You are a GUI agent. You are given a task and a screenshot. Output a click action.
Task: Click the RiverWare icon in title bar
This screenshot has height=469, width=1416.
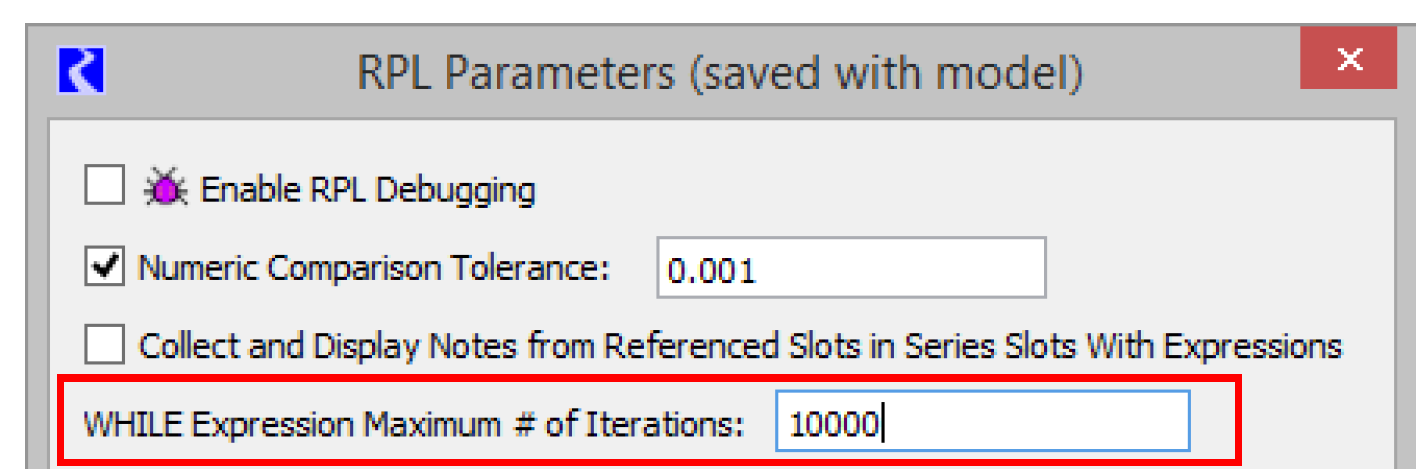(x=82, y=71)
